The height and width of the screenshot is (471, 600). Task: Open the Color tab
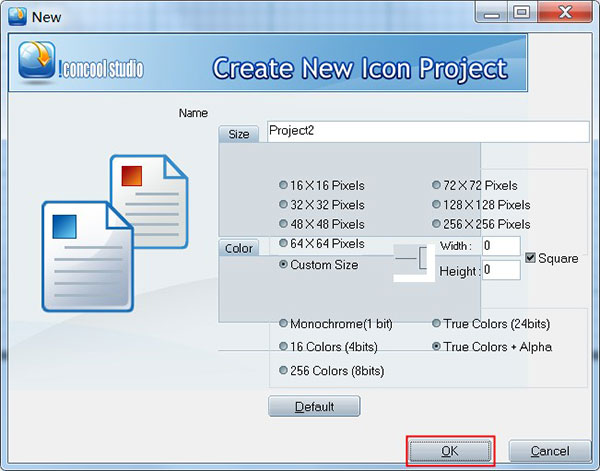pyautogui.click(x=239, y=248)
